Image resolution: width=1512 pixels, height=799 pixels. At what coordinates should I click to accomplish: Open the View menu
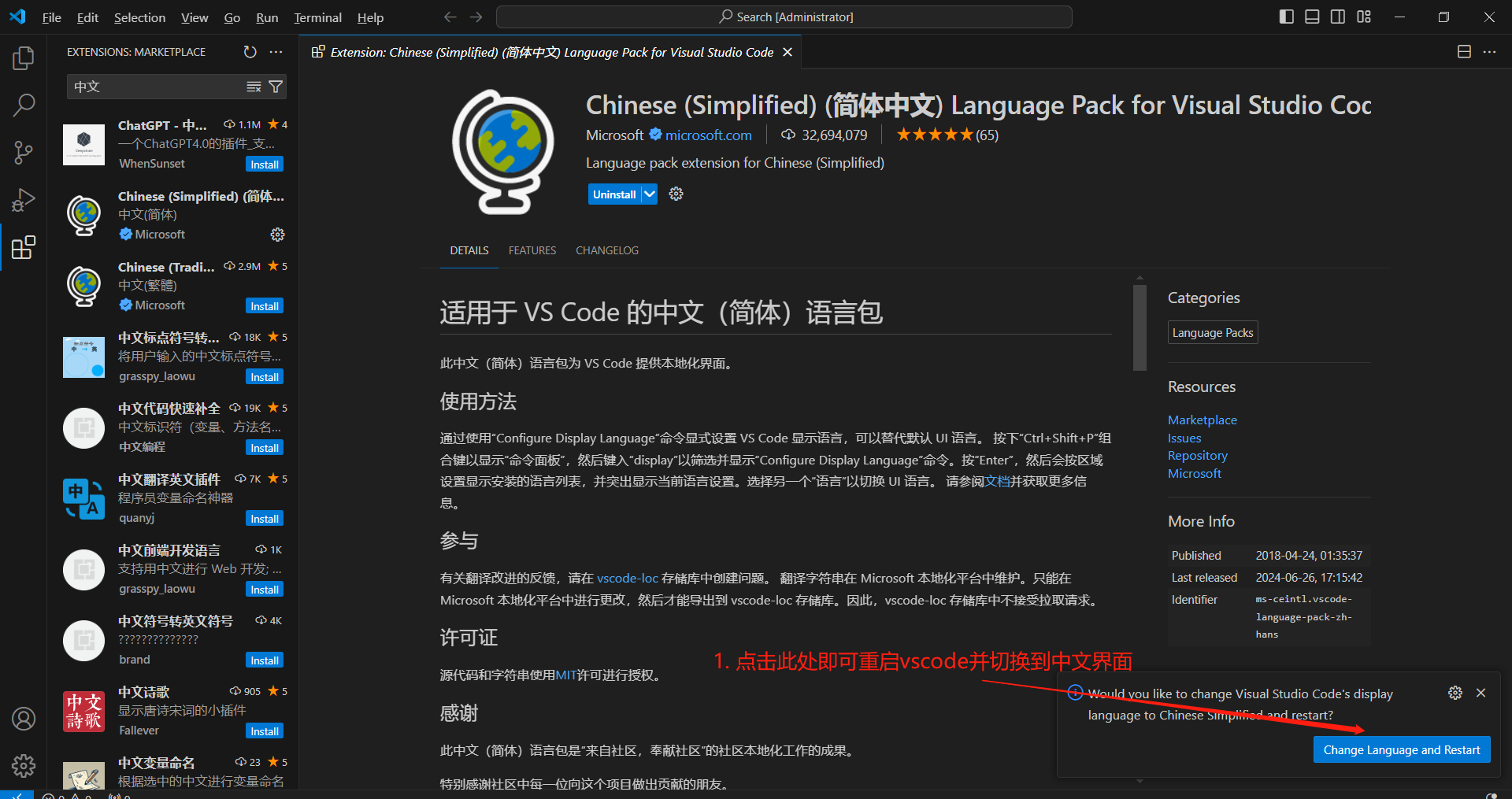click(195, 17)
